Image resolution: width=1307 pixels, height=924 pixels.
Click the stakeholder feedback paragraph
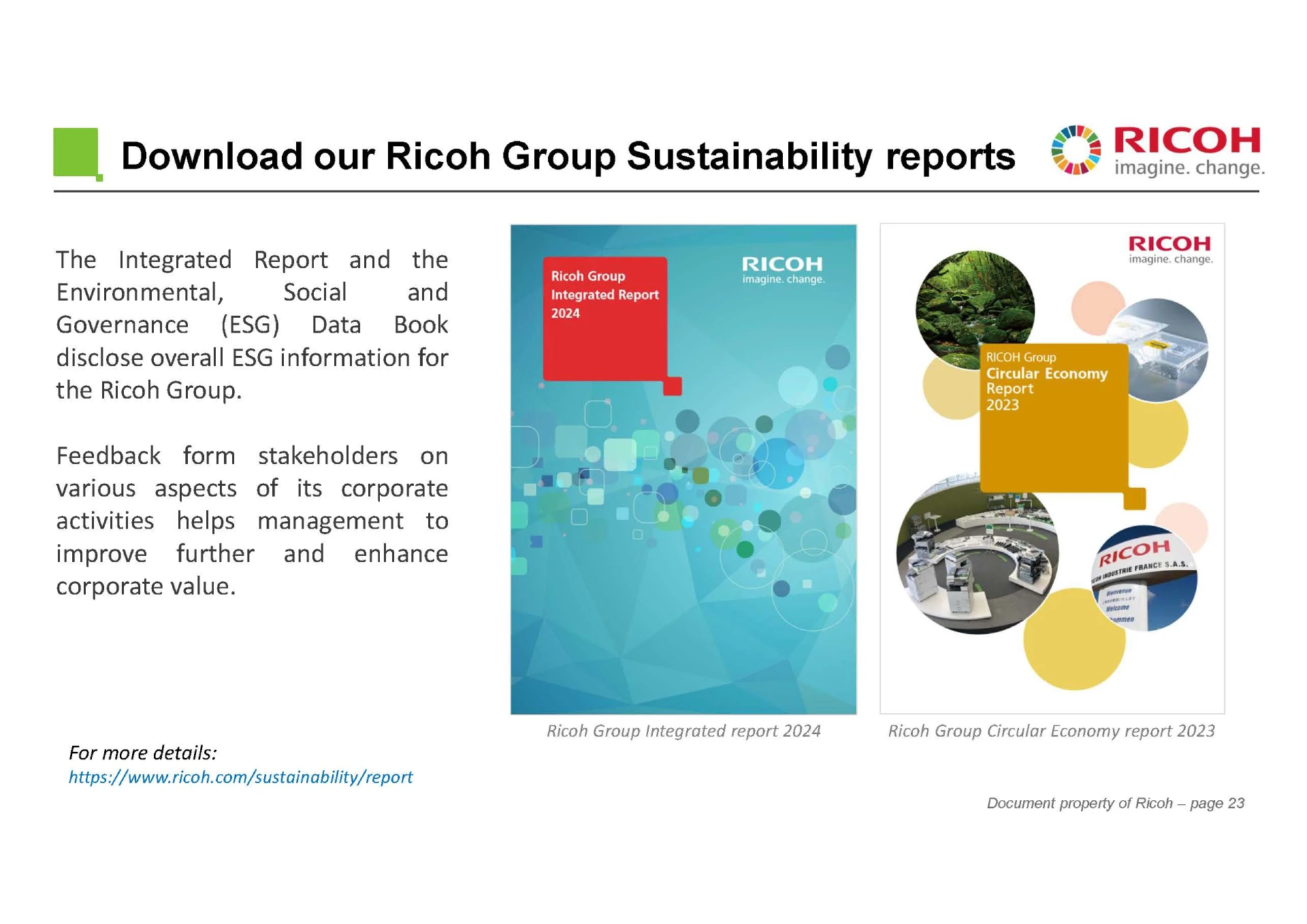click(252, 521)
